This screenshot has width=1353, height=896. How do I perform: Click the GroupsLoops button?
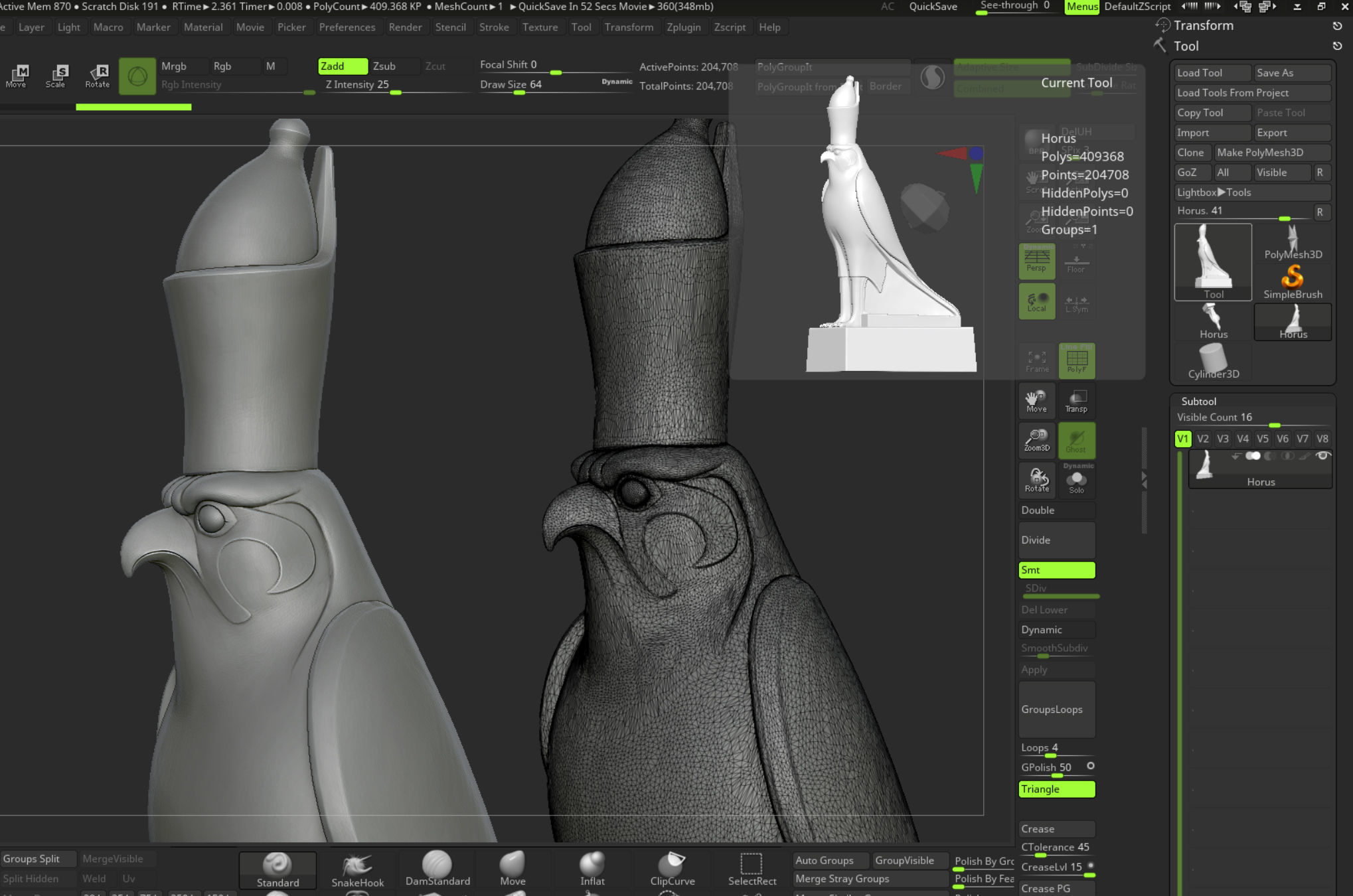coord(1056,709)
